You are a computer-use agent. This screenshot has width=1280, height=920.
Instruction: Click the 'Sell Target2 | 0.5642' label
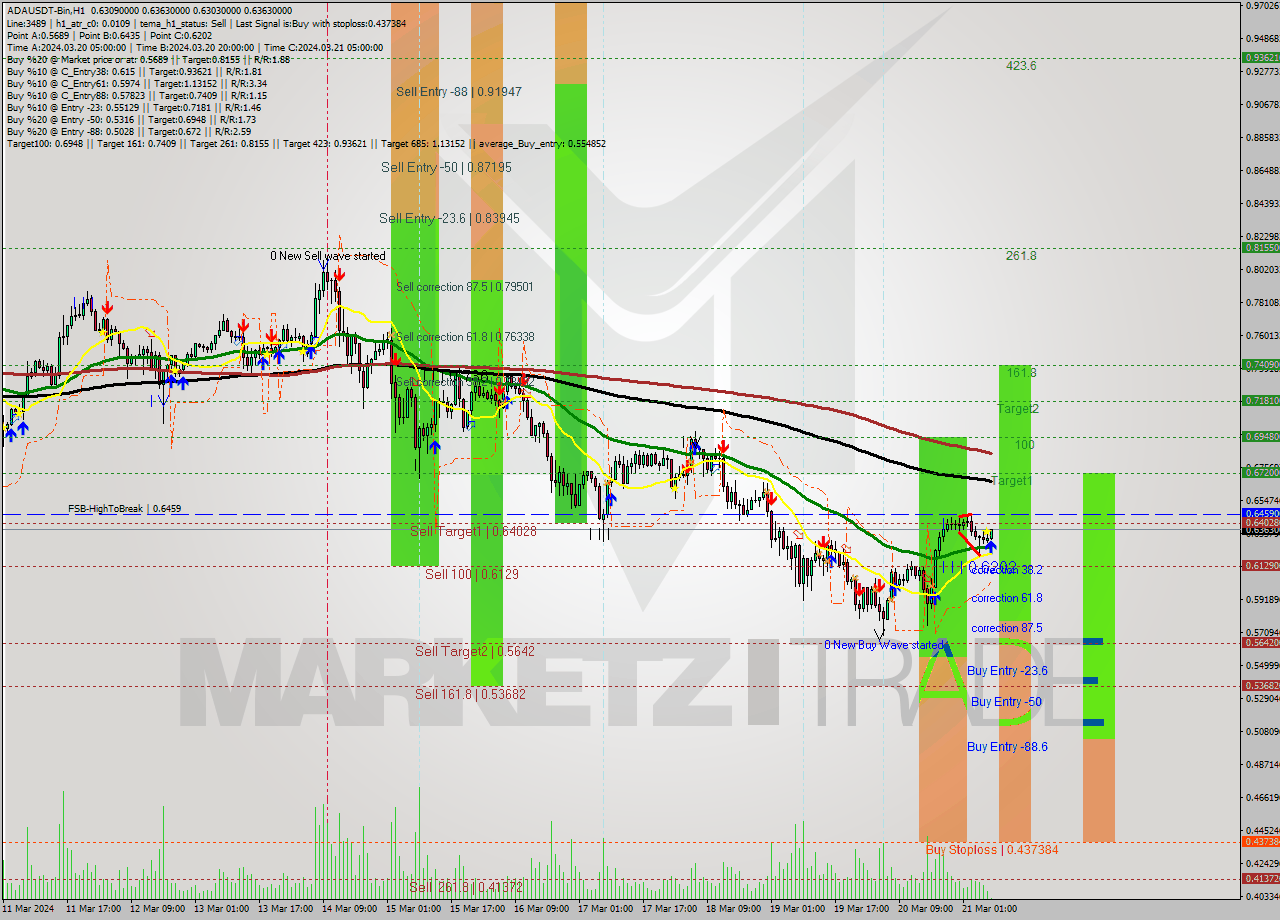click(475, 651)
